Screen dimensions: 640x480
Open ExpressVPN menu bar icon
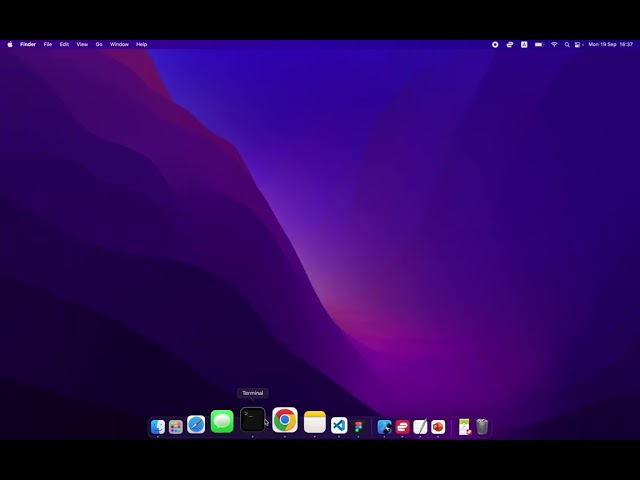510,44
